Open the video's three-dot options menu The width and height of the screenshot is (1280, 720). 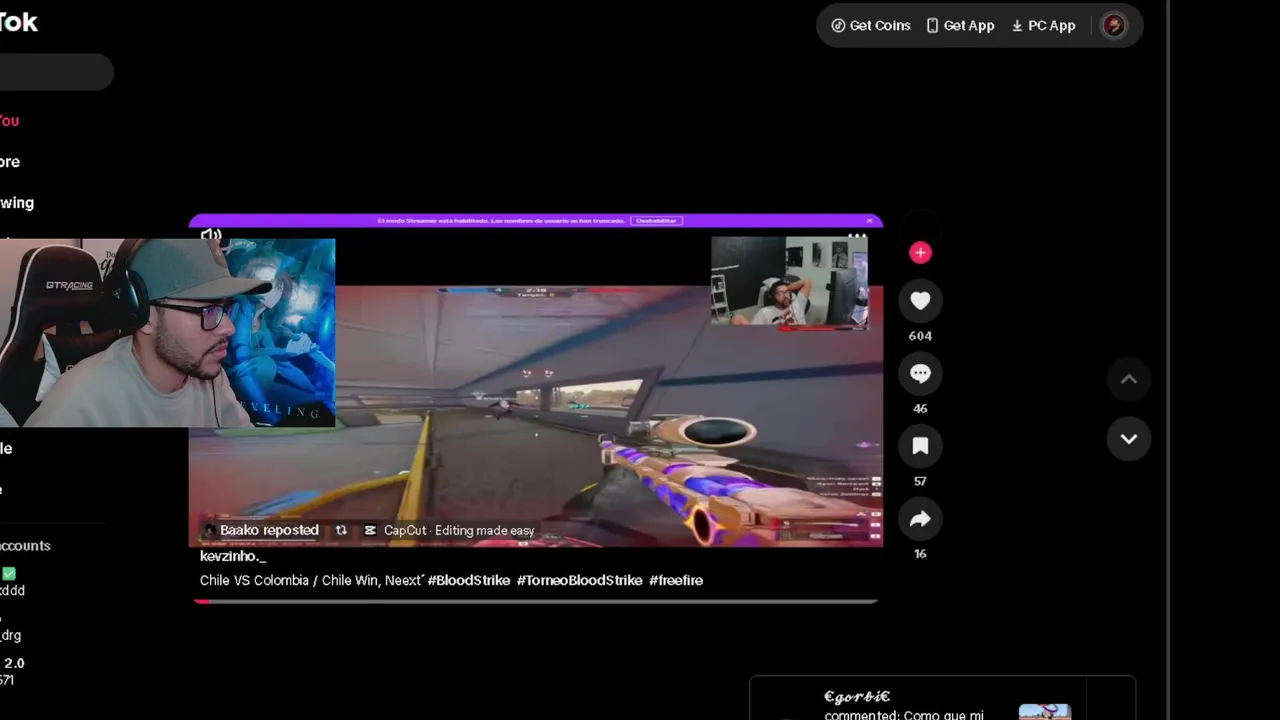[x=857, y=238]
